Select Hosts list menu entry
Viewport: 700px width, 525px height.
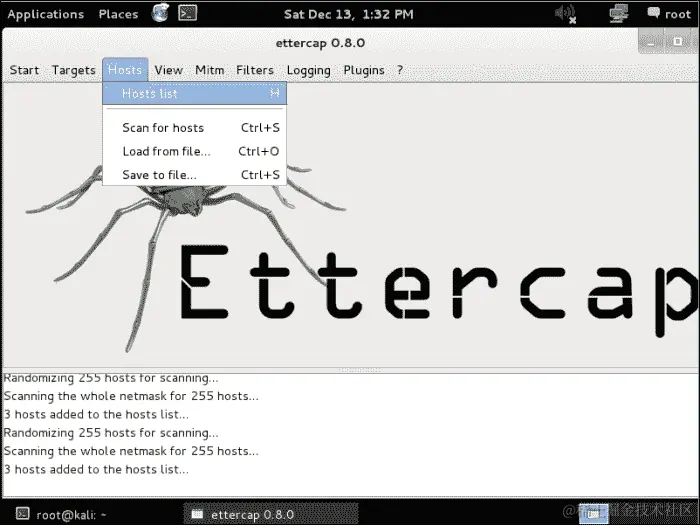click(195, 93)
